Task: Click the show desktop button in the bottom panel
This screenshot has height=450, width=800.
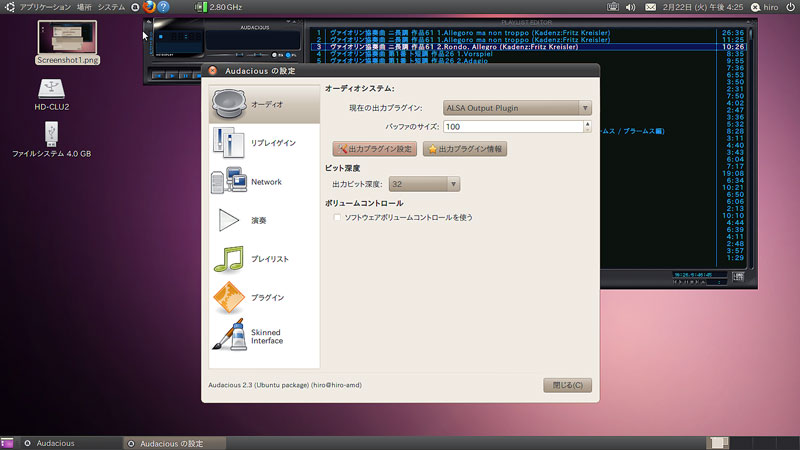Action: tap(7, 443)
